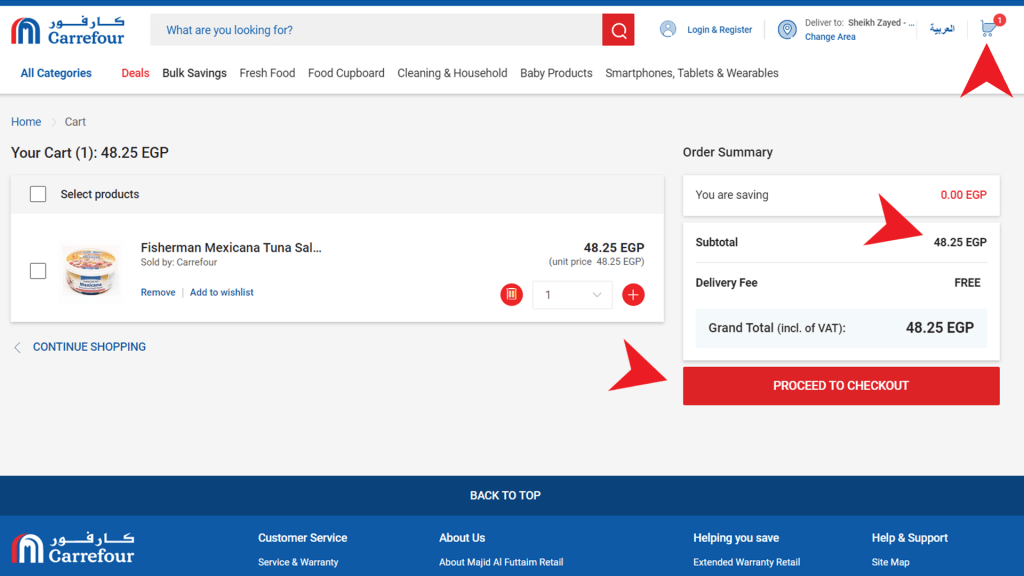Click Help & Support footer heading
Screen dimensions: 1024x576
point(909,538)
